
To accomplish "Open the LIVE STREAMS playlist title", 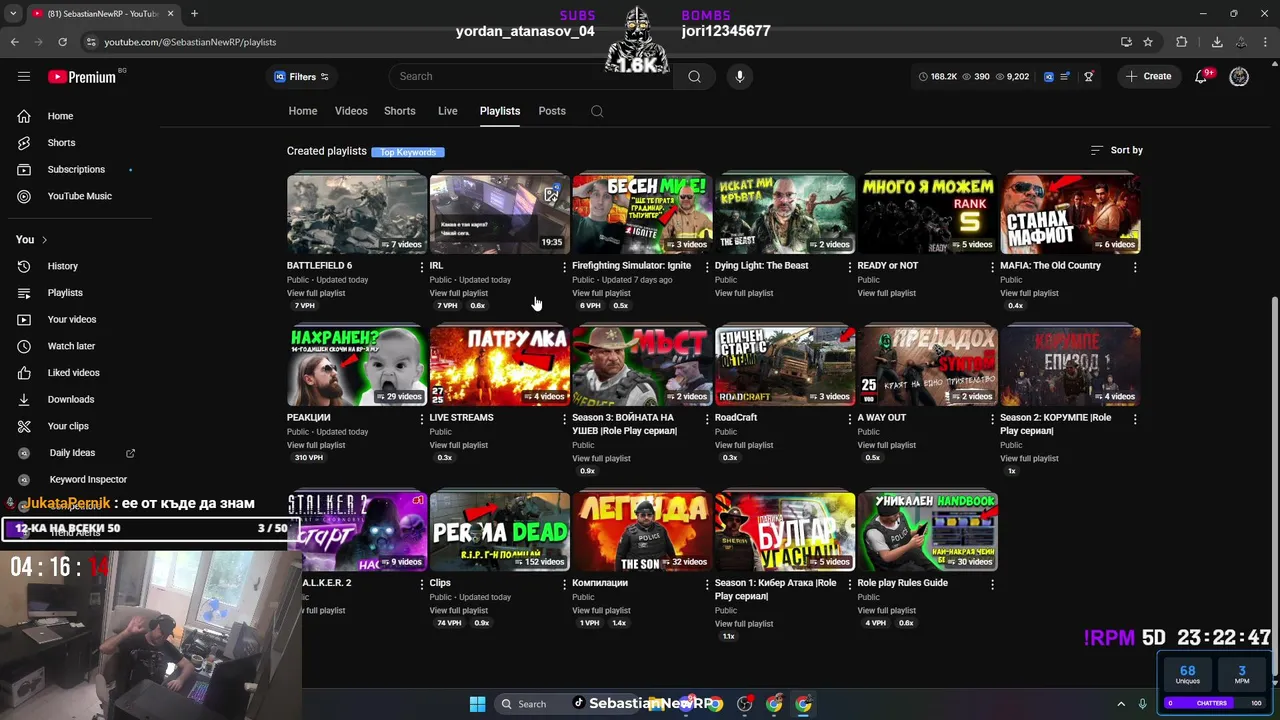I will (461, 417).
